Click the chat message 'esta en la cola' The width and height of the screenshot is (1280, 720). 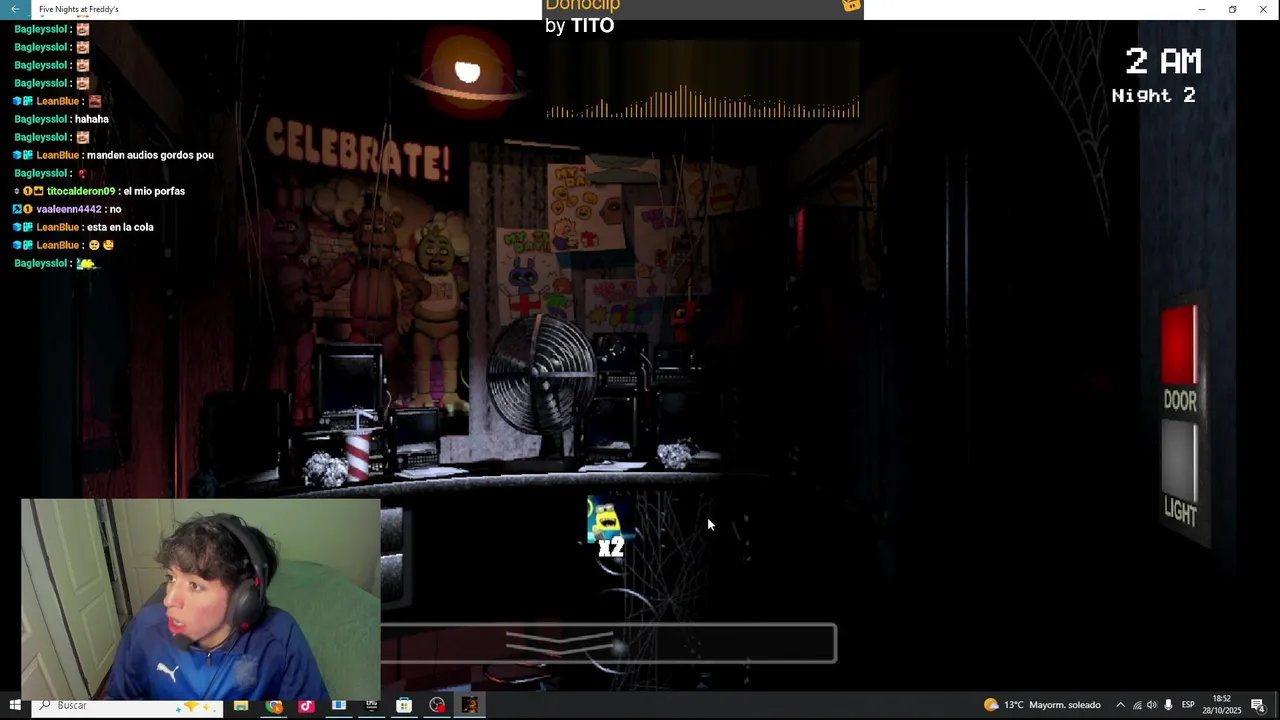tap(120, 227)
